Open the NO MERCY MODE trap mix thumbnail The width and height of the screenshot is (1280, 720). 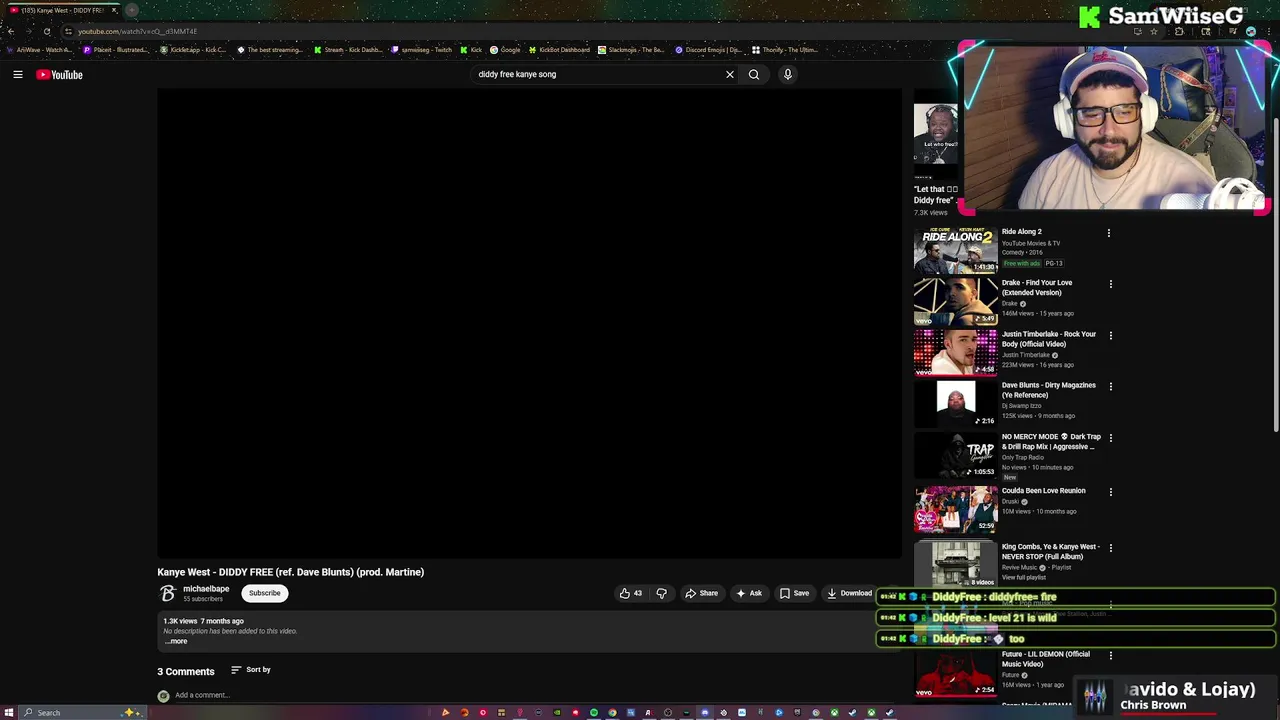(955, 455)
